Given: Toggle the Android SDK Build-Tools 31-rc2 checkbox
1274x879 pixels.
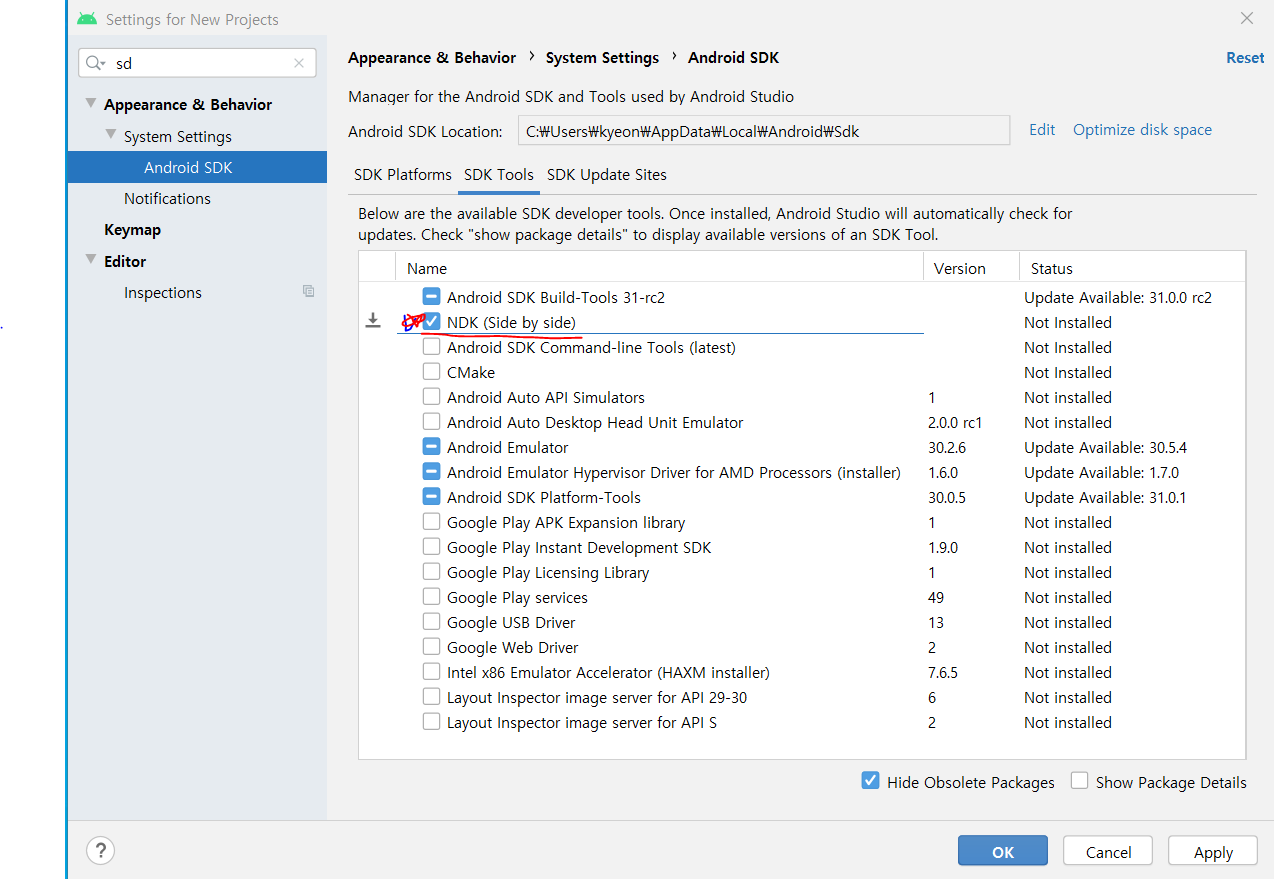Looking at the screenshot, I should pos(431,297).
